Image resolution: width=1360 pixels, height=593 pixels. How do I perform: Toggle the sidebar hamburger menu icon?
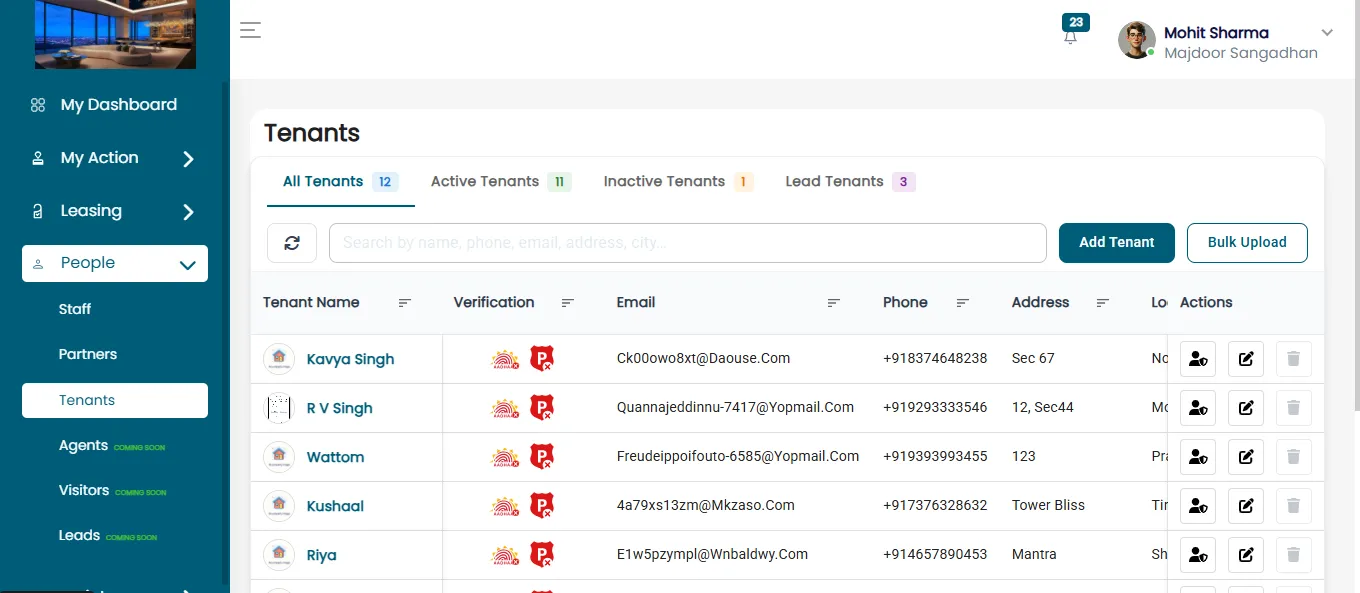point(250,30)
